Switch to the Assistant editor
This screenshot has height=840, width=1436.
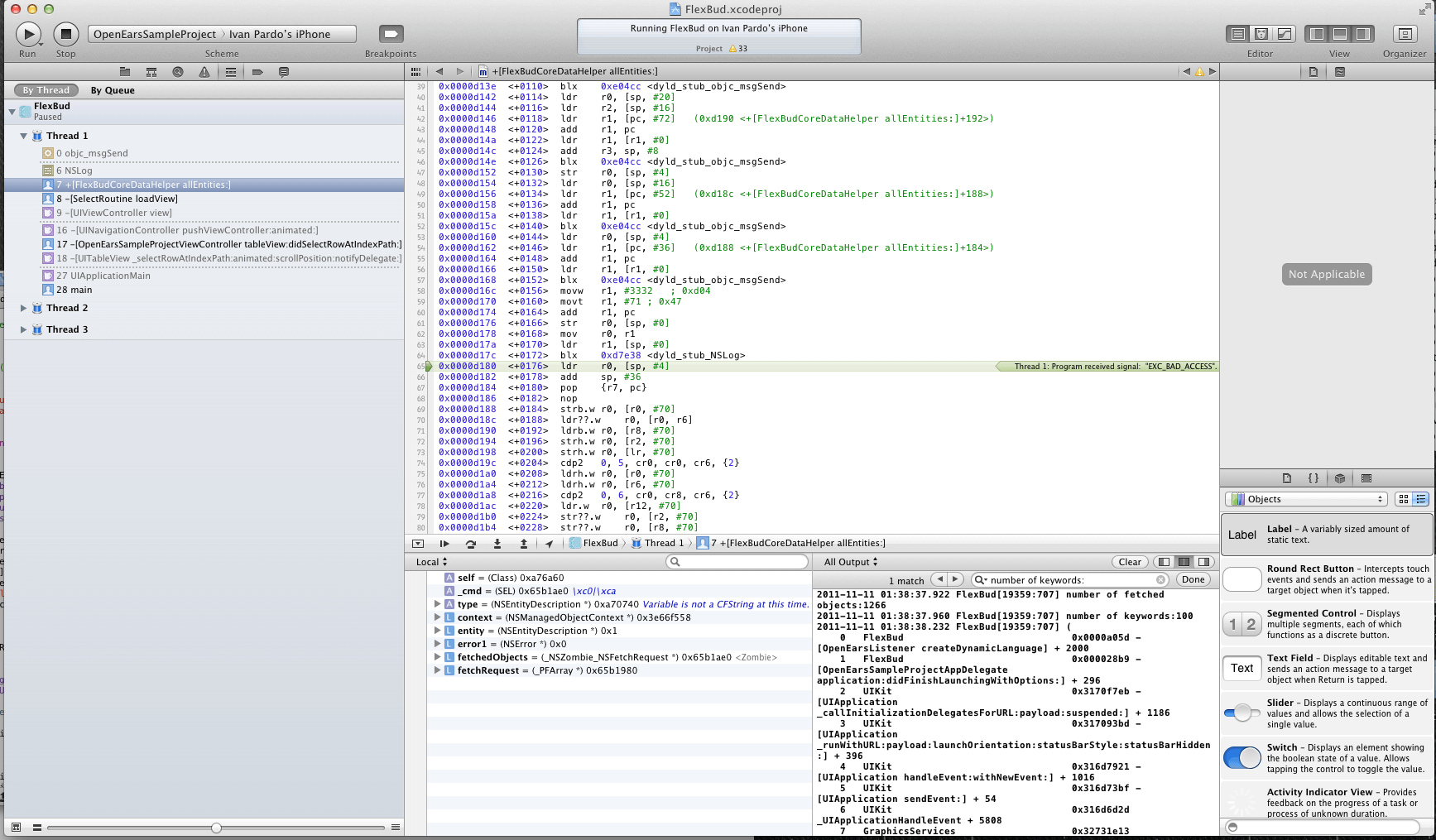pyautogui.click(x=1261, y=34)
